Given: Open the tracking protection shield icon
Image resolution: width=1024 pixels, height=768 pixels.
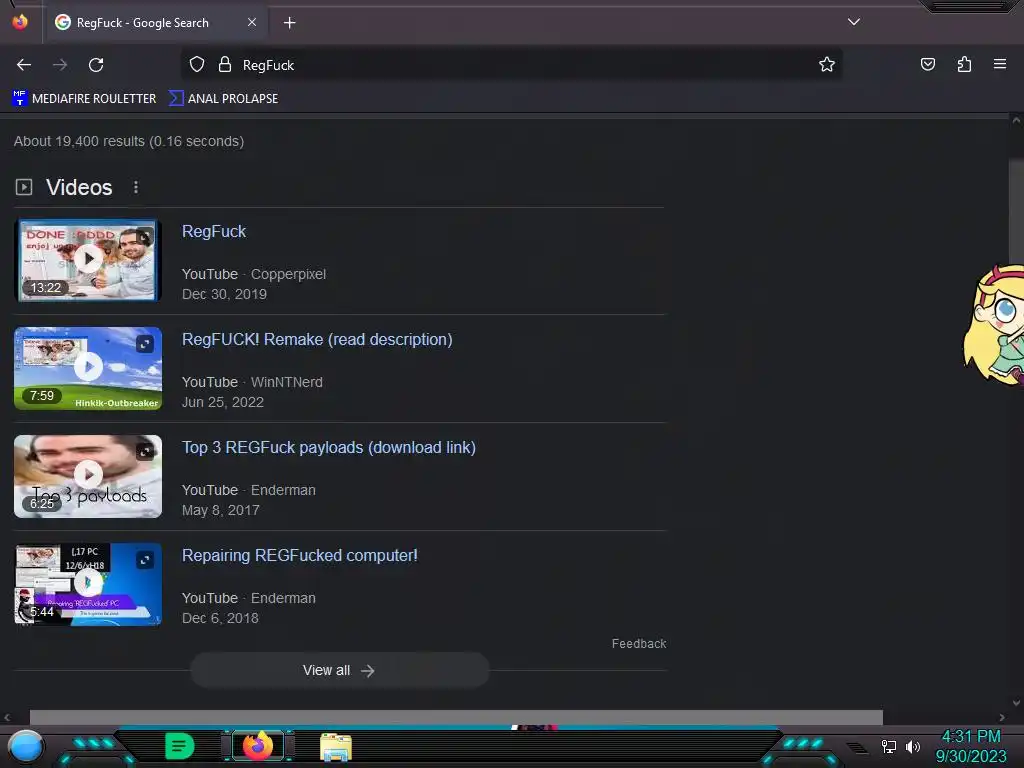Looking at the screenshot, I should click(x=197, y=65).
